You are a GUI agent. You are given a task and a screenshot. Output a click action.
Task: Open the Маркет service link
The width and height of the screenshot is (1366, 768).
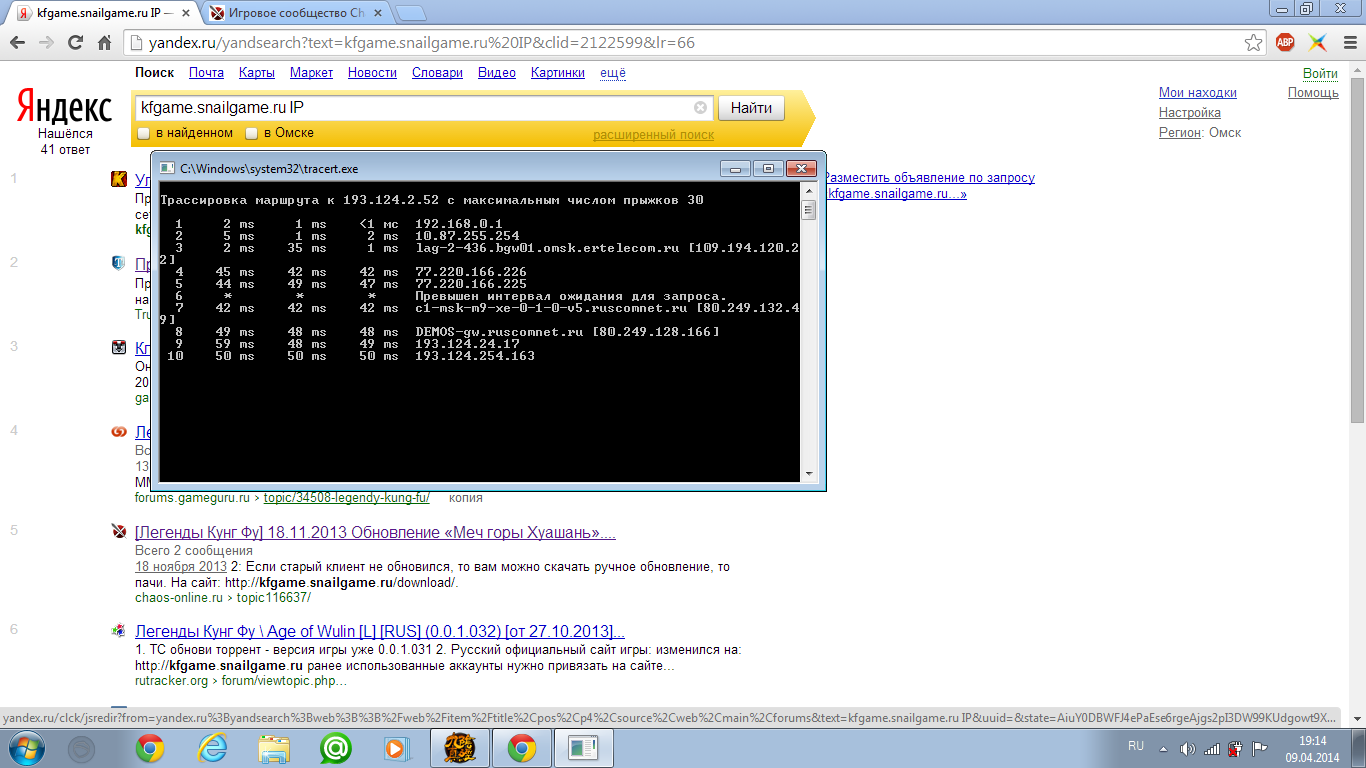click(311, 73)
